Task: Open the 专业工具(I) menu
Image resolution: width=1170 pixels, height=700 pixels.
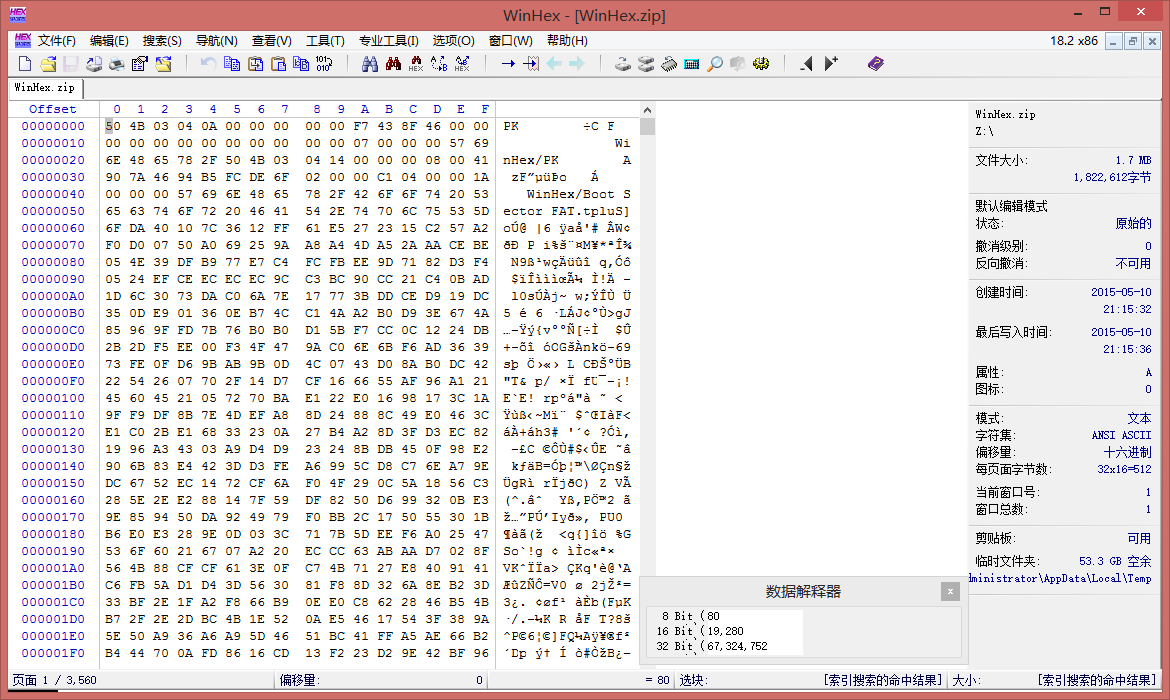Action: [x=389, y=40]
